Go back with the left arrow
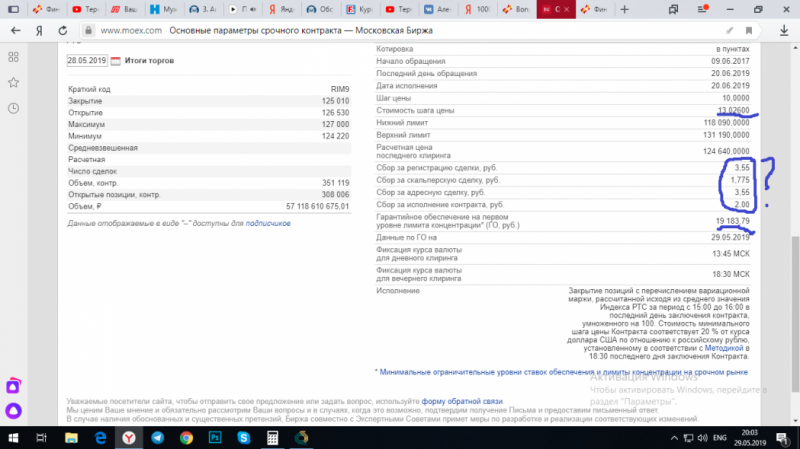Screen dimensions: 800x449 16,31
